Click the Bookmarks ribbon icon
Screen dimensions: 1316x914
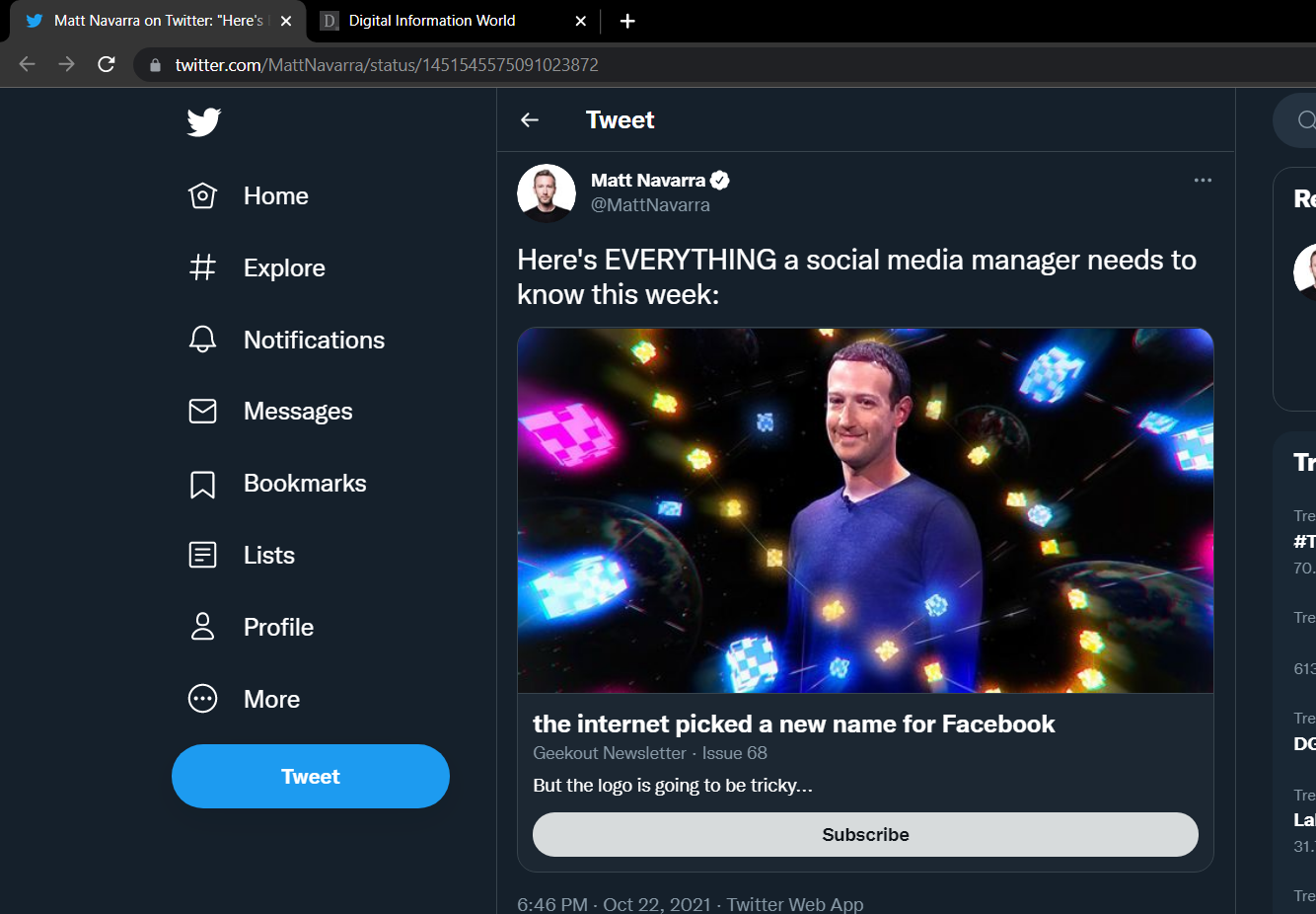202,484
